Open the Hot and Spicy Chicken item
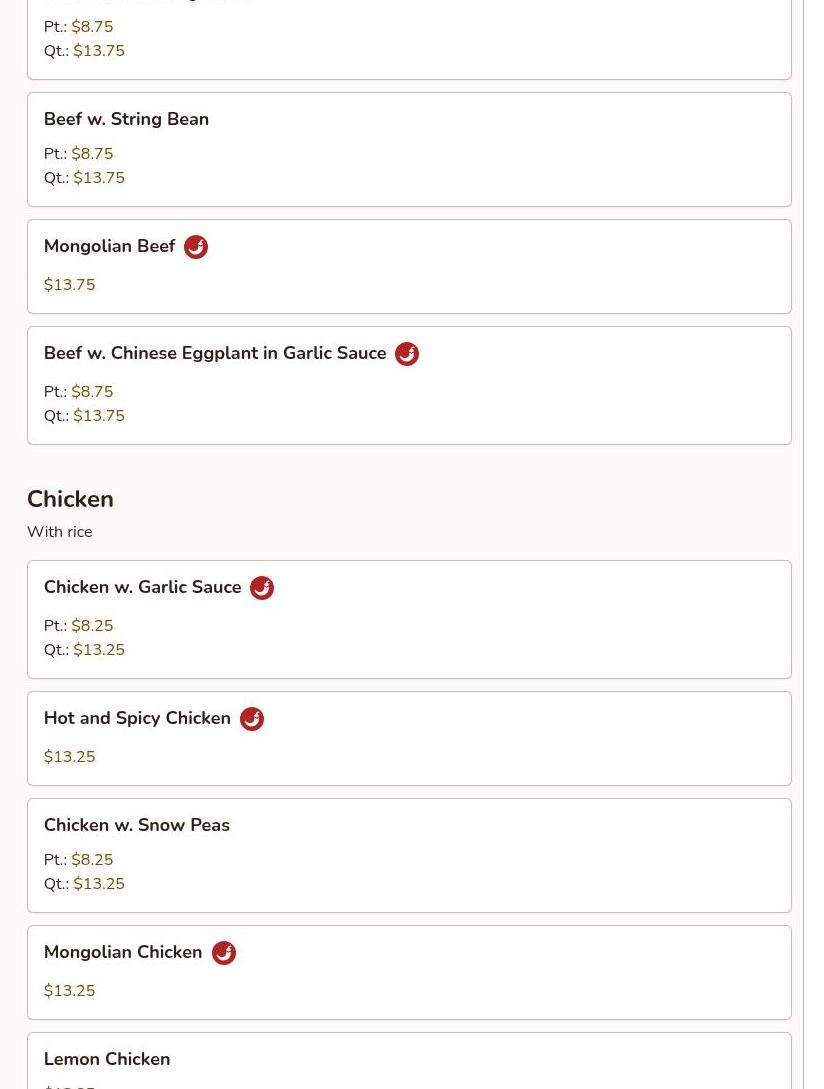The height and width of the screenshot is (1089, 824). [137, 718]
